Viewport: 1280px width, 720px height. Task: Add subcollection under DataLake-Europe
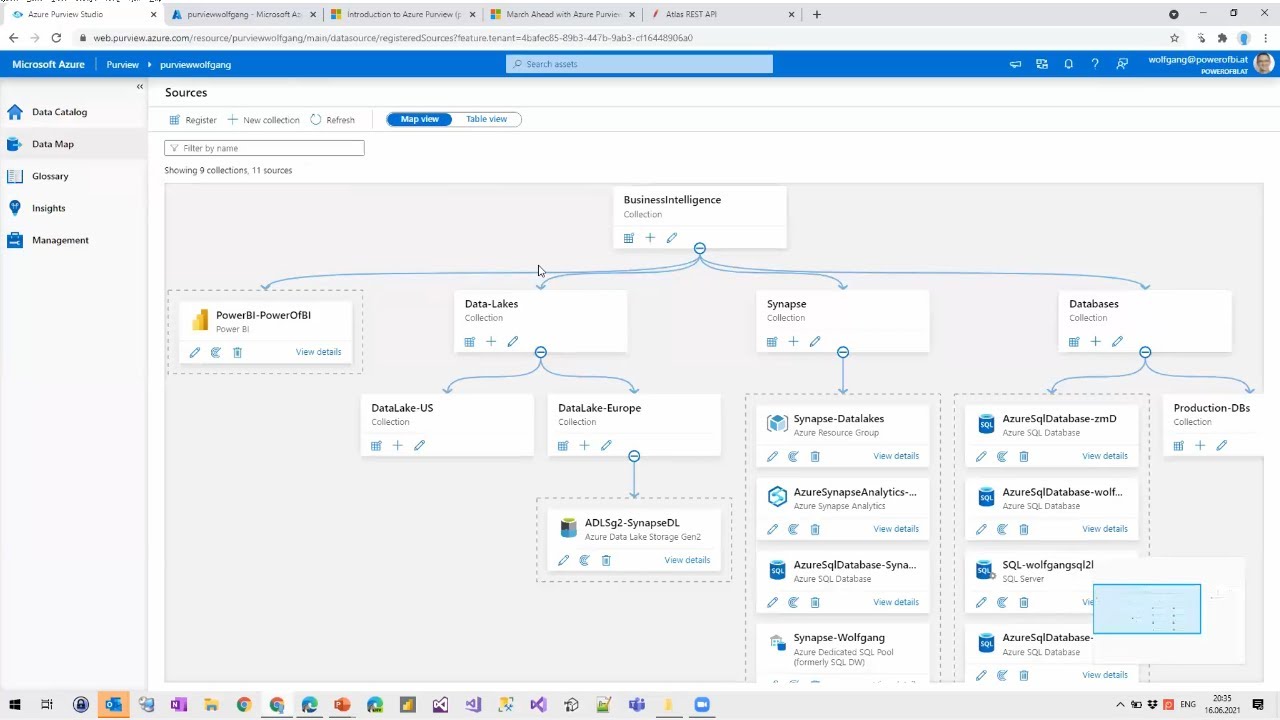(584, 446)
